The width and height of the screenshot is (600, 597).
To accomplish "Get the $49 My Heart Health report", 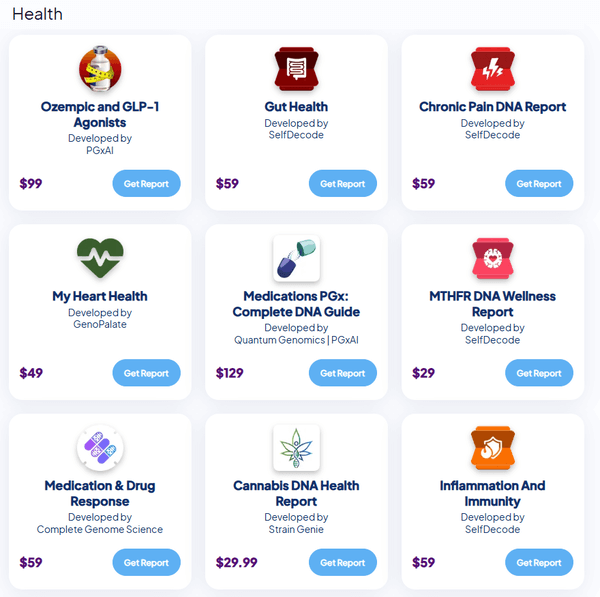I will [146, 373].
